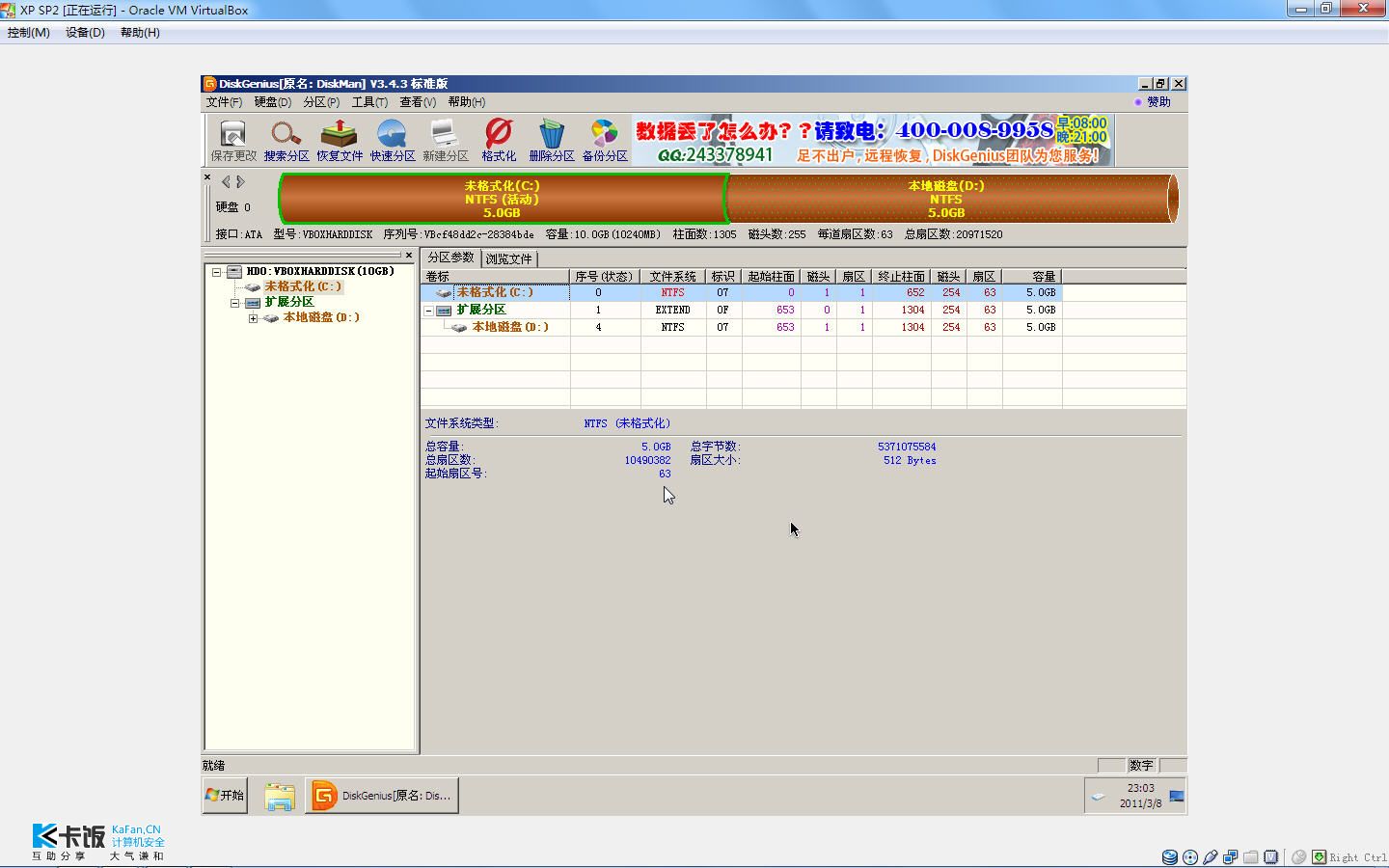The image size is (1389, 868).
Task: Click the 标识 column header
Action: click(723, 277)
